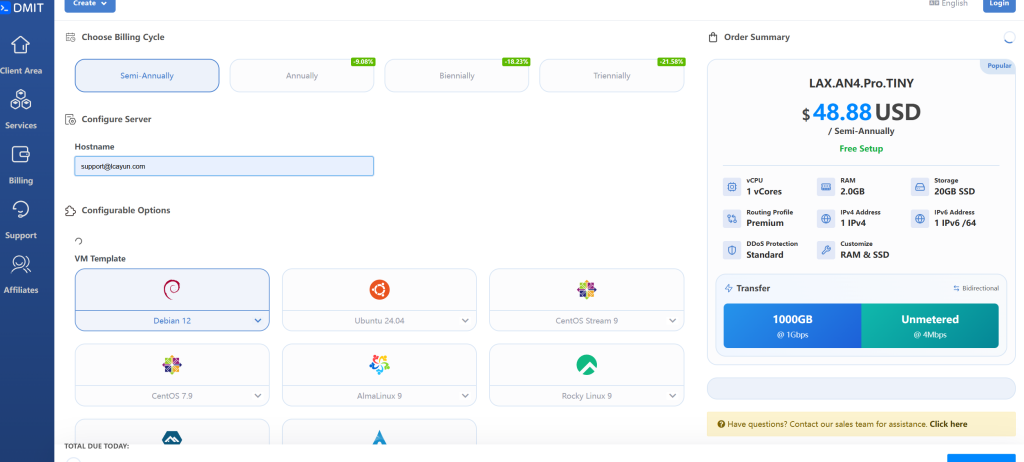Expand the Debian 12 version dropdown

click(x=257, y=321)
